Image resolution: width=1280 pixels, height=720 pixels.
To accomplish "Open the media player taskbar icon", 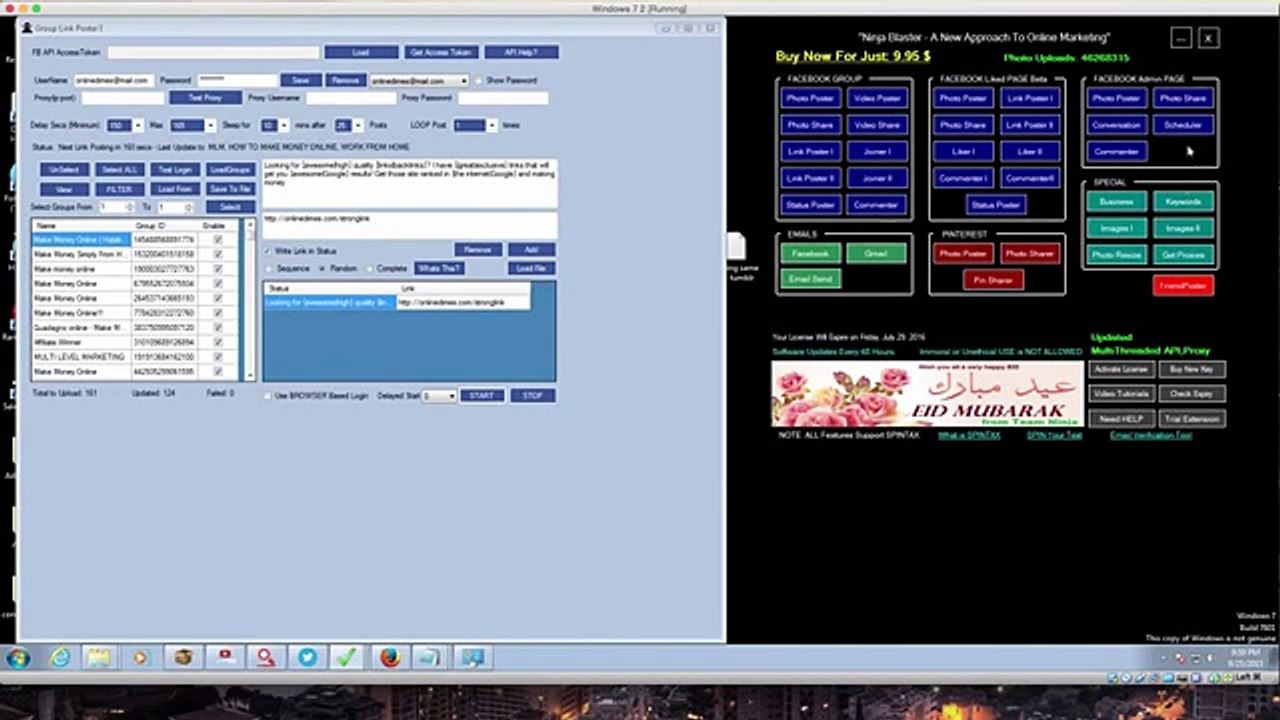I will pyautogui.click(x=140, y=657).
